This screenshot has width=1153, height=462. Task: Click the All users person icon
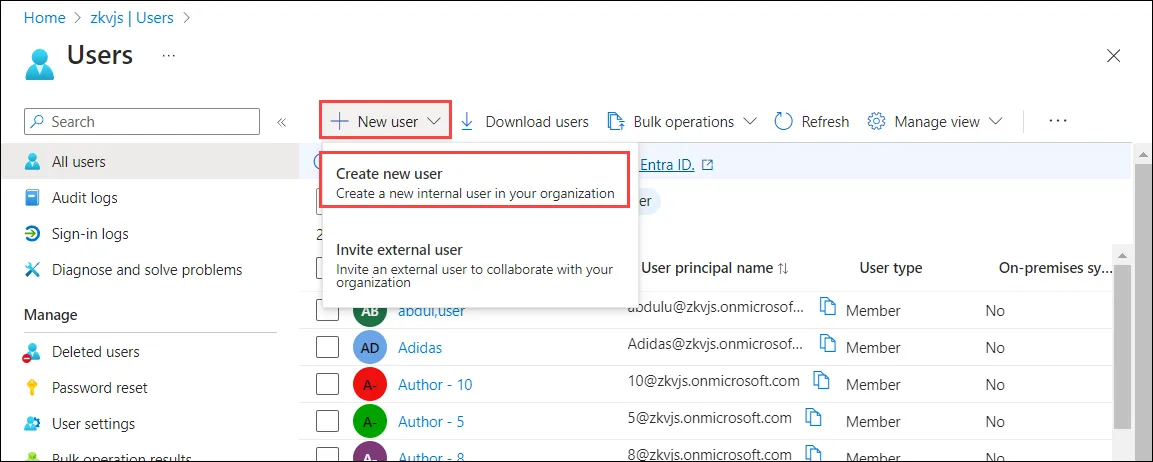32,162
